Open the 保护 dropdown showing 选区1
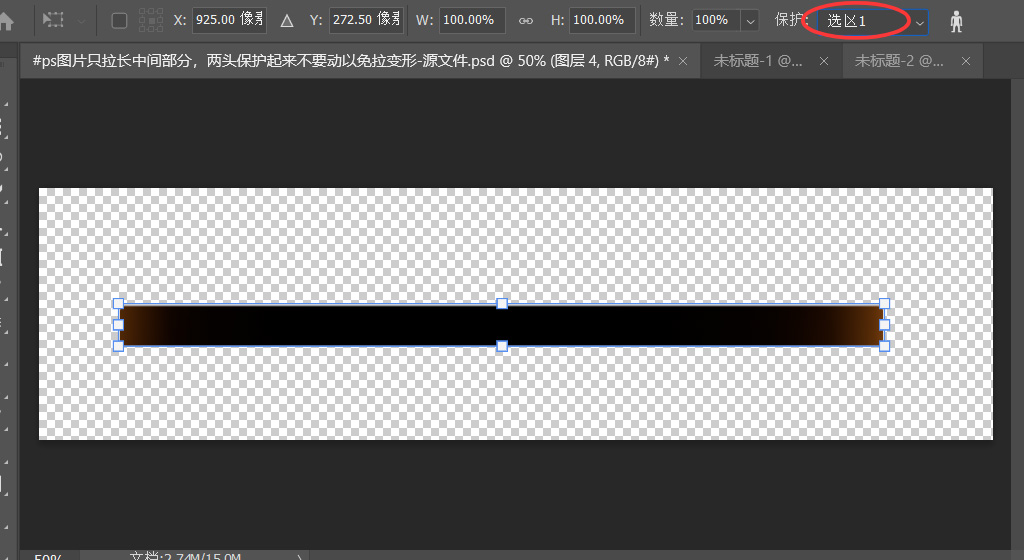Image resolution: width=1024 pixels, height=560 pixels. 871,21
